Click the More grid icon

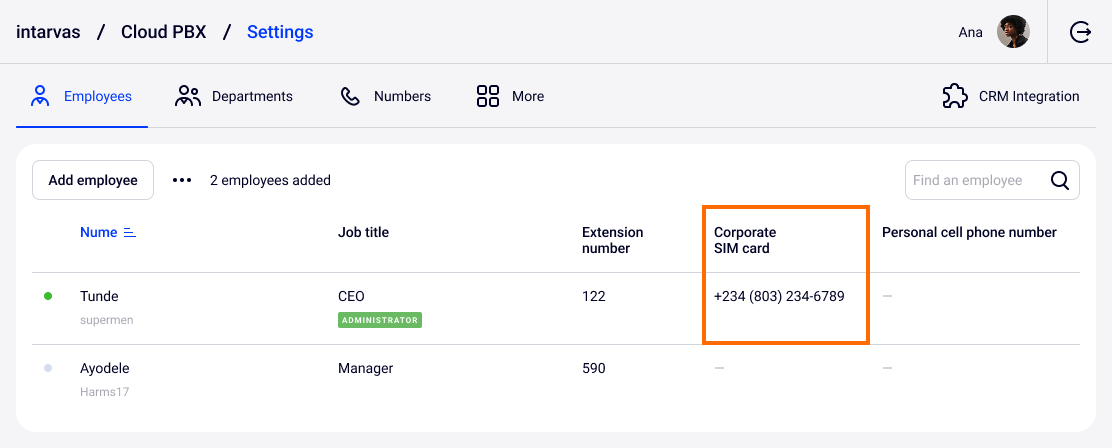point(488,96)
